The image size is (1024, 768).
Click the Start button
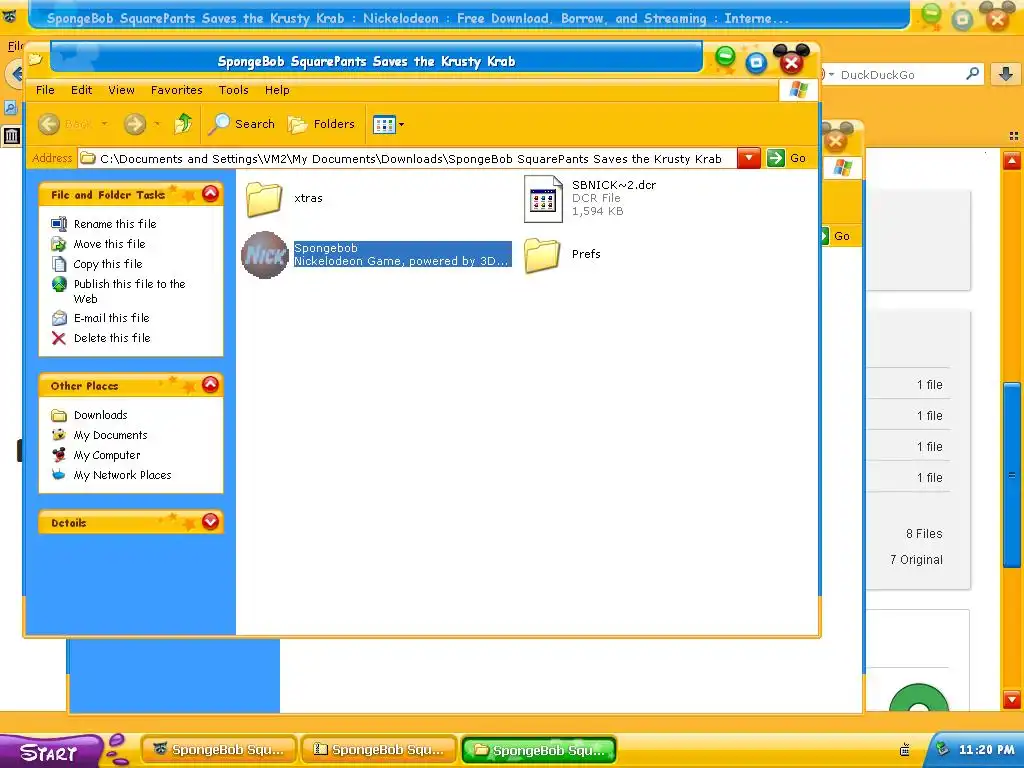pyautogui.click(x=49, y=752)
